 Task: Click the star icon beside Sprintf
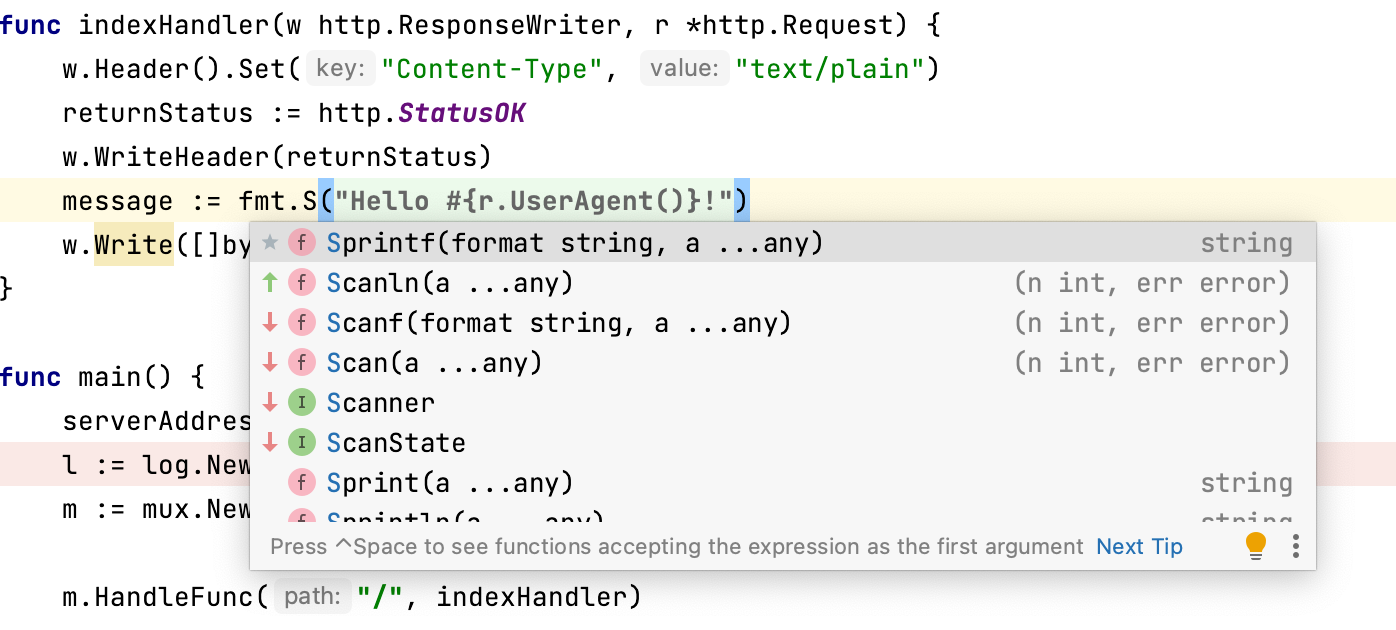(x=269, y=243)
